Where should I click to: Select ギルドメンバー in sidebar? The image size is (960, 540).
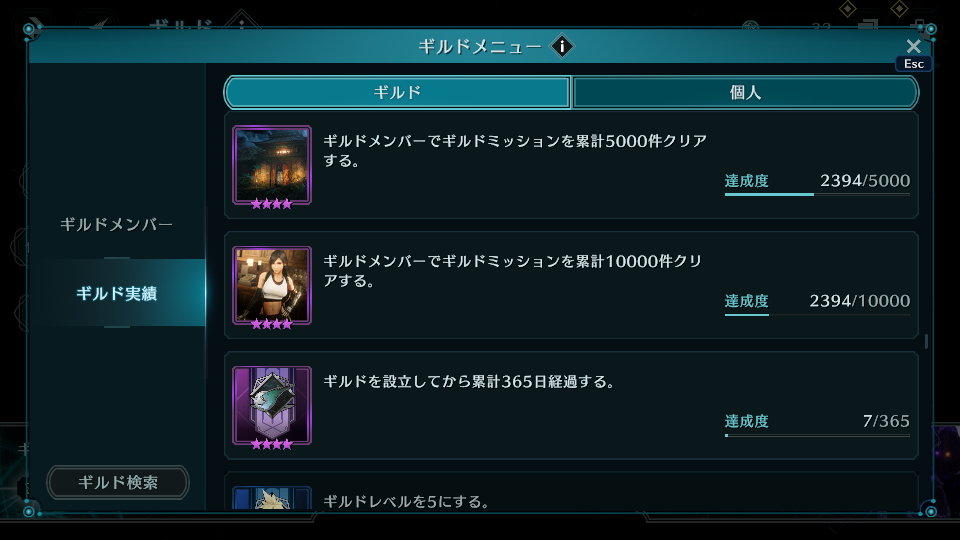[x=116, y=225]
